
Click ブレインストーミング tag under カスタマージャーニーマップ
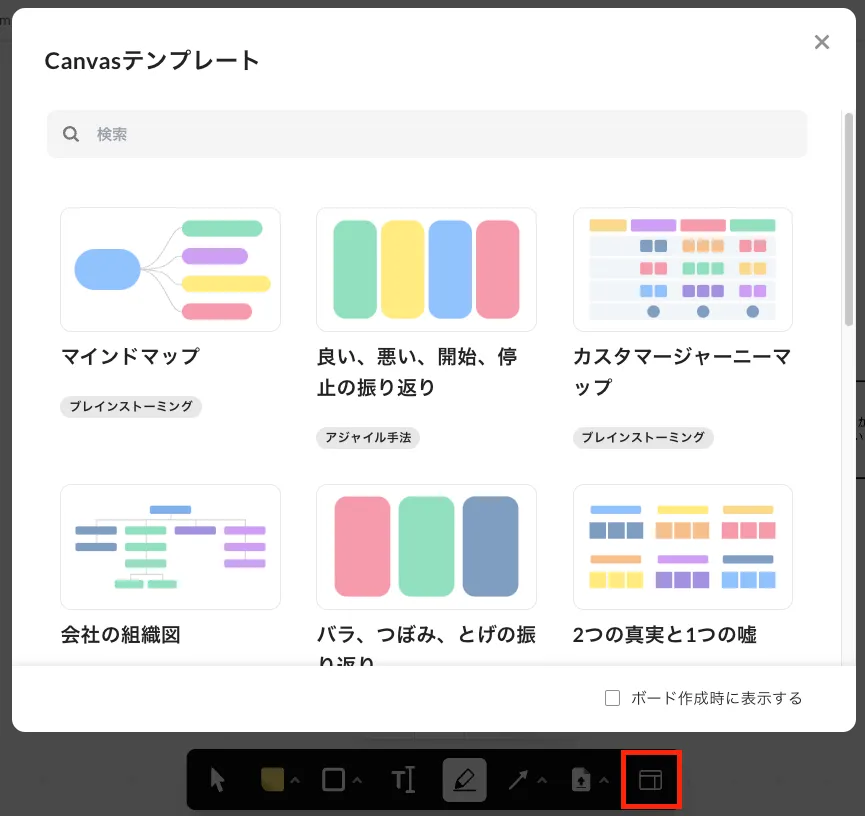pos(643,438)
